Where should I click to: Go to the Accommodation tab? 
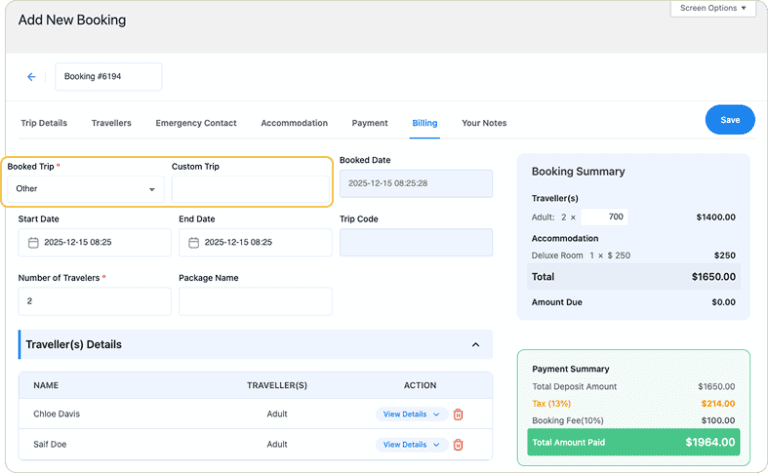pos(294,123)
